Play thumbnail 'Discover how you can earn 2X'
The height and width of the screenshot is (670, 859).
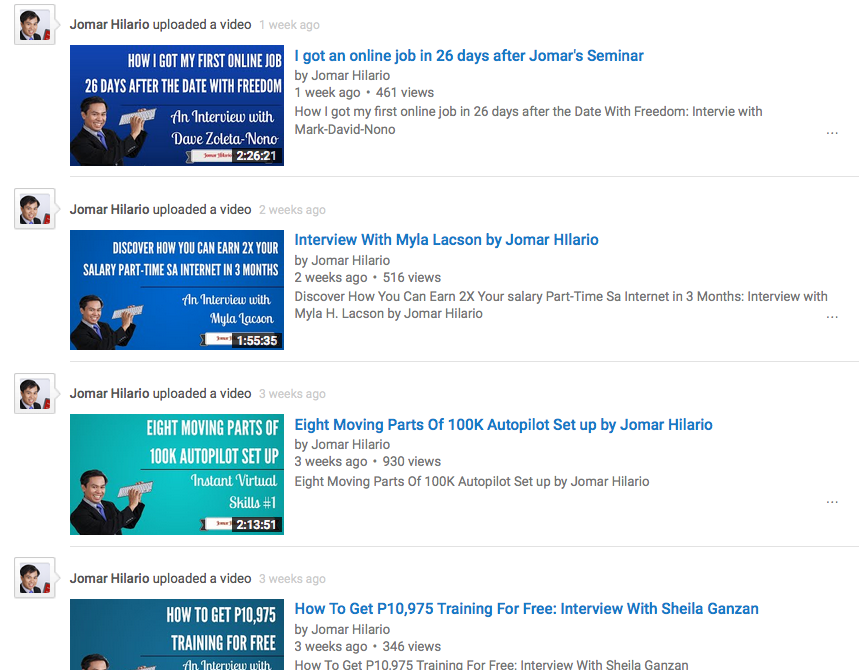(x=177, y=290)
